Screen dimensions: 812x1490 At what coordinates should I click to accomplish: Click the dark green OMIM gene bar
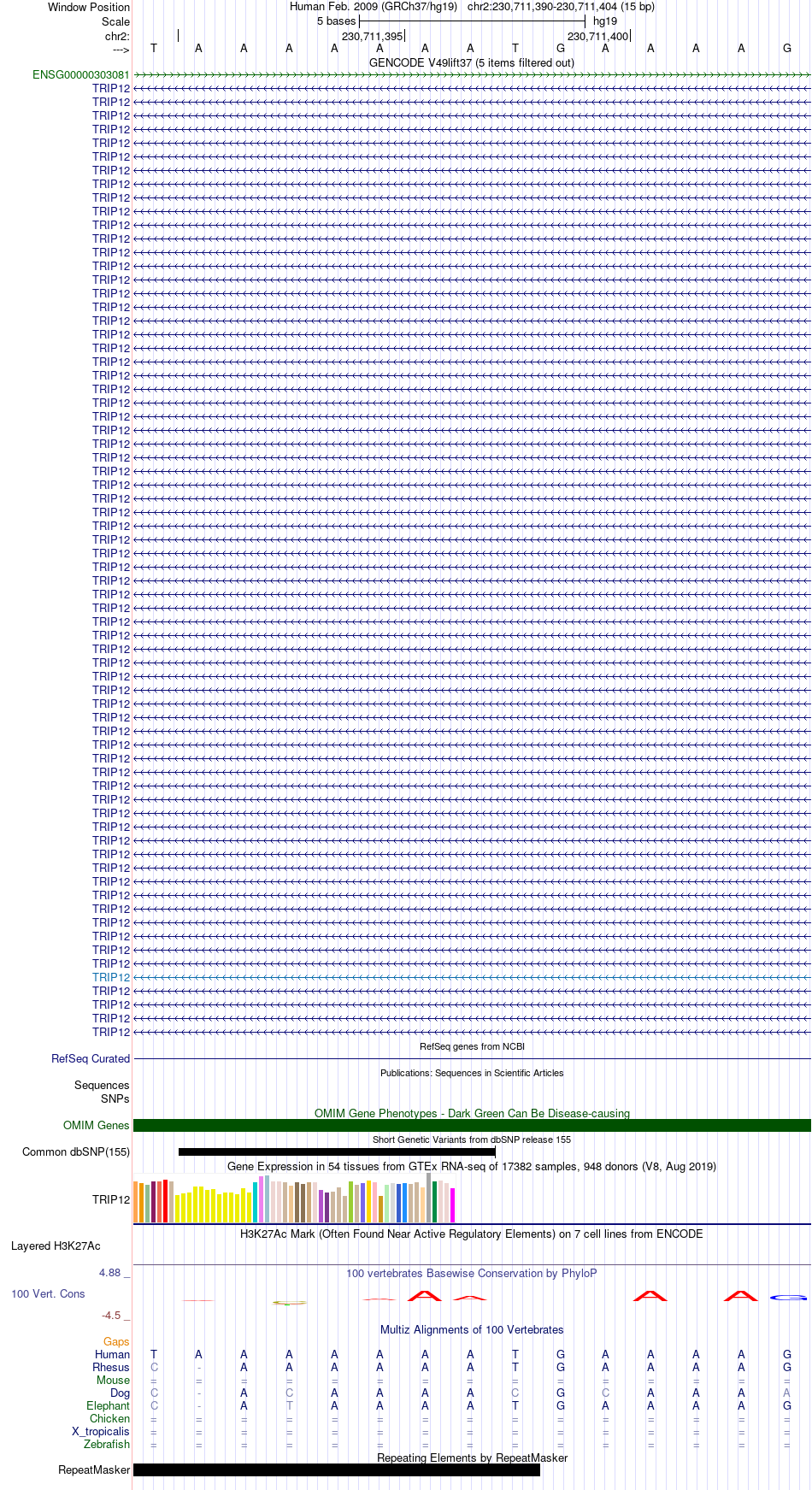click(x=472, y=1125)
